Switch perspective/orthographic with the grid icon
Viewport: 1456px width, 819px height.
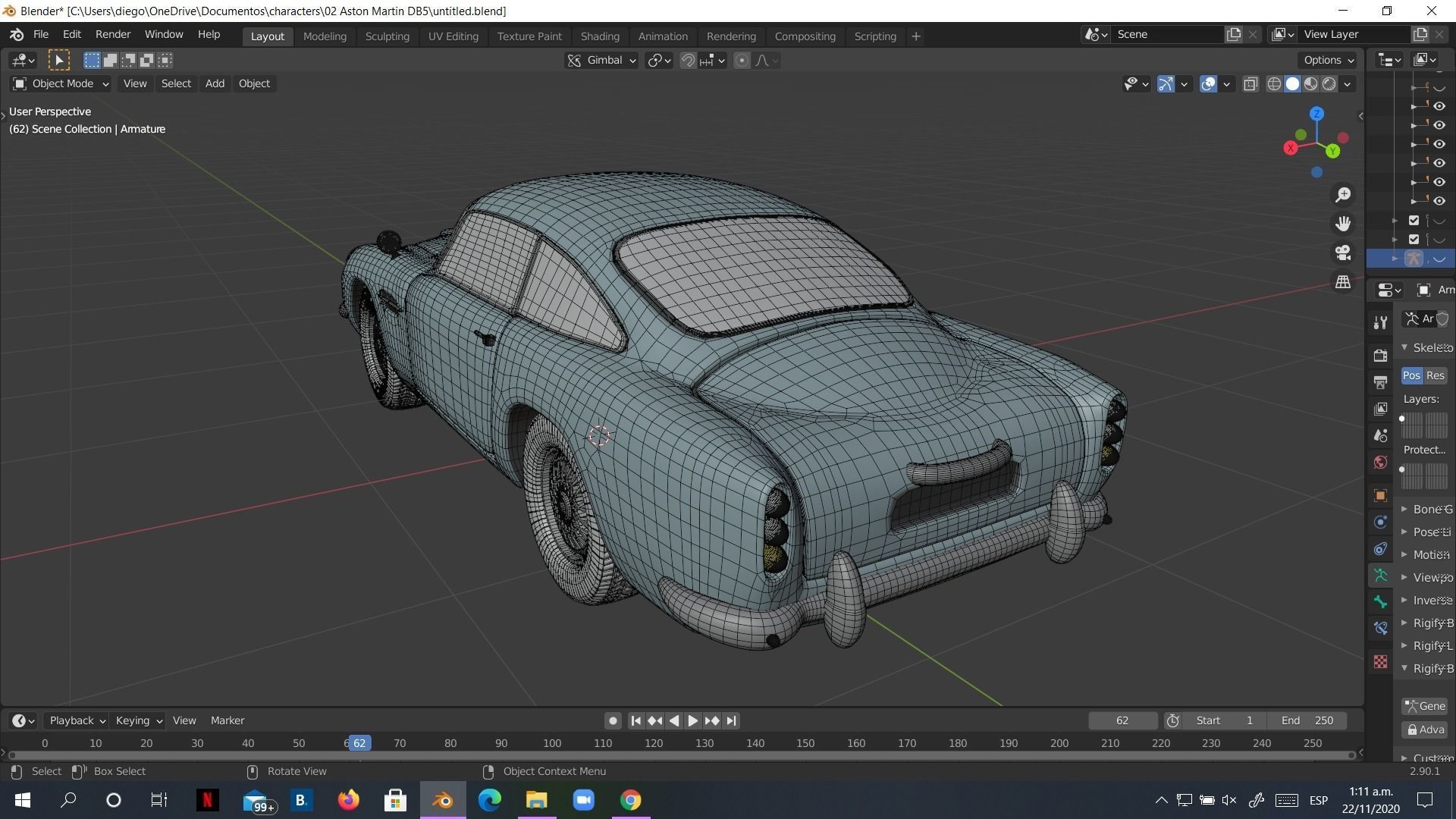(1343, 281)
